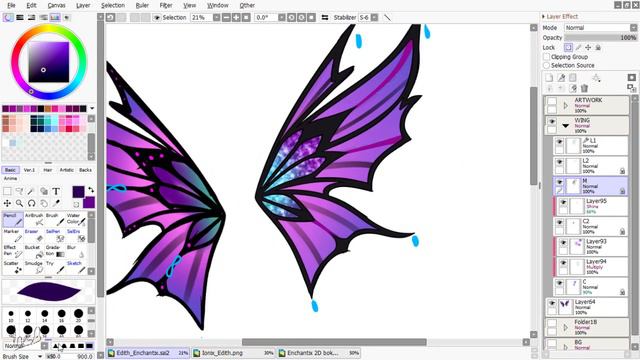The width and height of the screenshot is (640, 360).
Task: Activate the Text tool
Action: pos(56,191)
